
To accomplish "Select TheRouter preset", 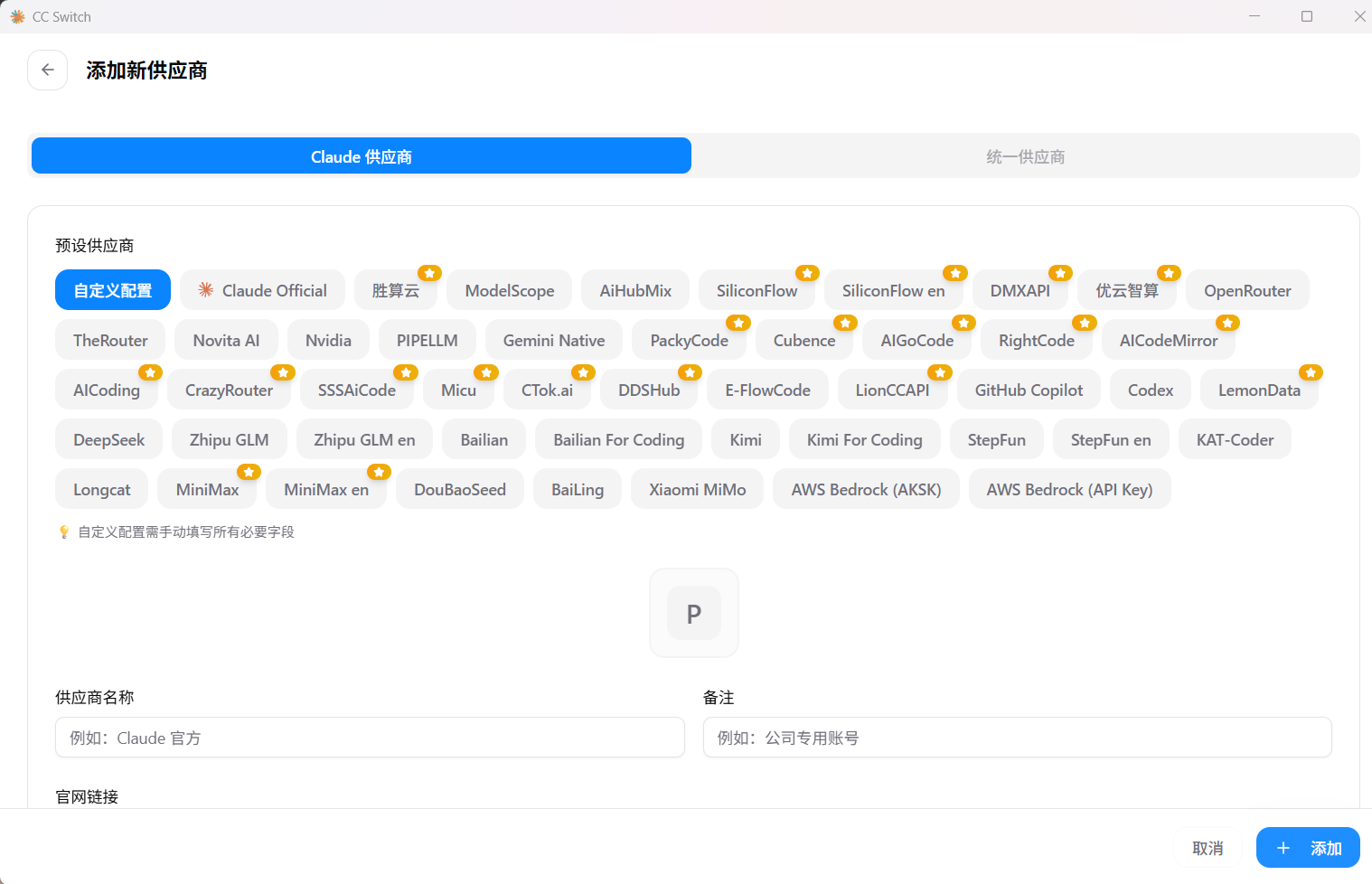I will pyautogui.click(x=110, y=340).
